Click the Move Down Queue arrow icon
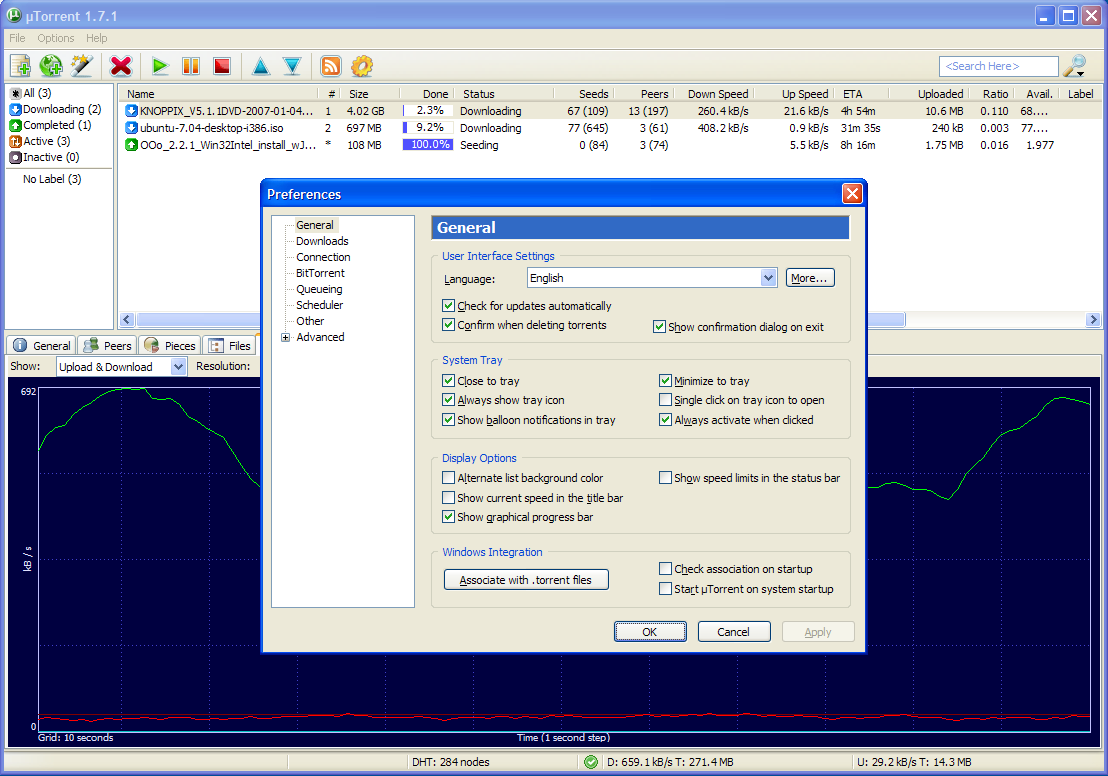The height and width of the screenshot is (776, 1108). point(292,66)
